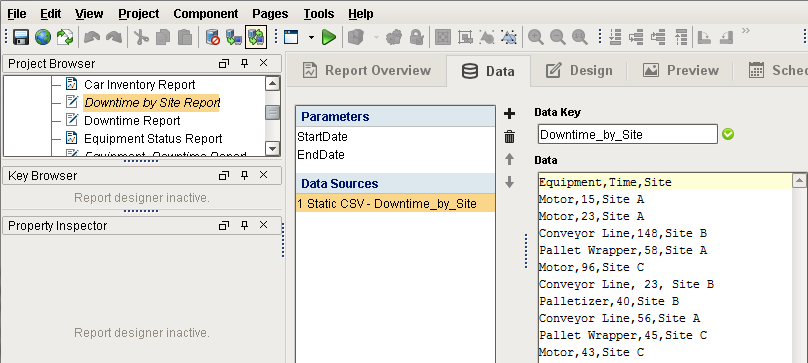Click the Move Forward ordering icon
808x363 pixels.
click(658, 37)
